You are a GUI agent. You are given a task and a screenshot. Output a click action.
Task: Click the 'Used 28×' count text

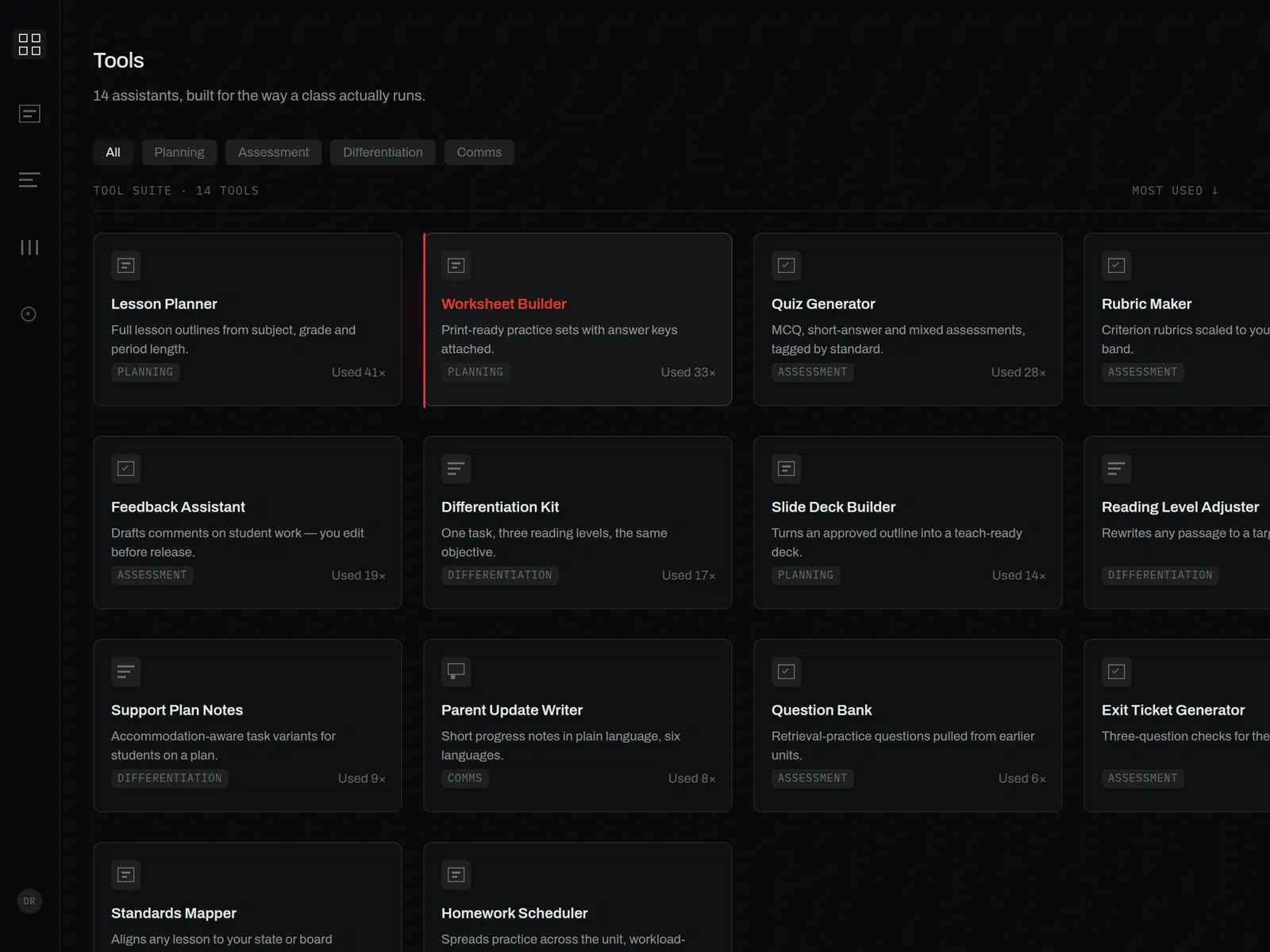(x=1018, y=372)
